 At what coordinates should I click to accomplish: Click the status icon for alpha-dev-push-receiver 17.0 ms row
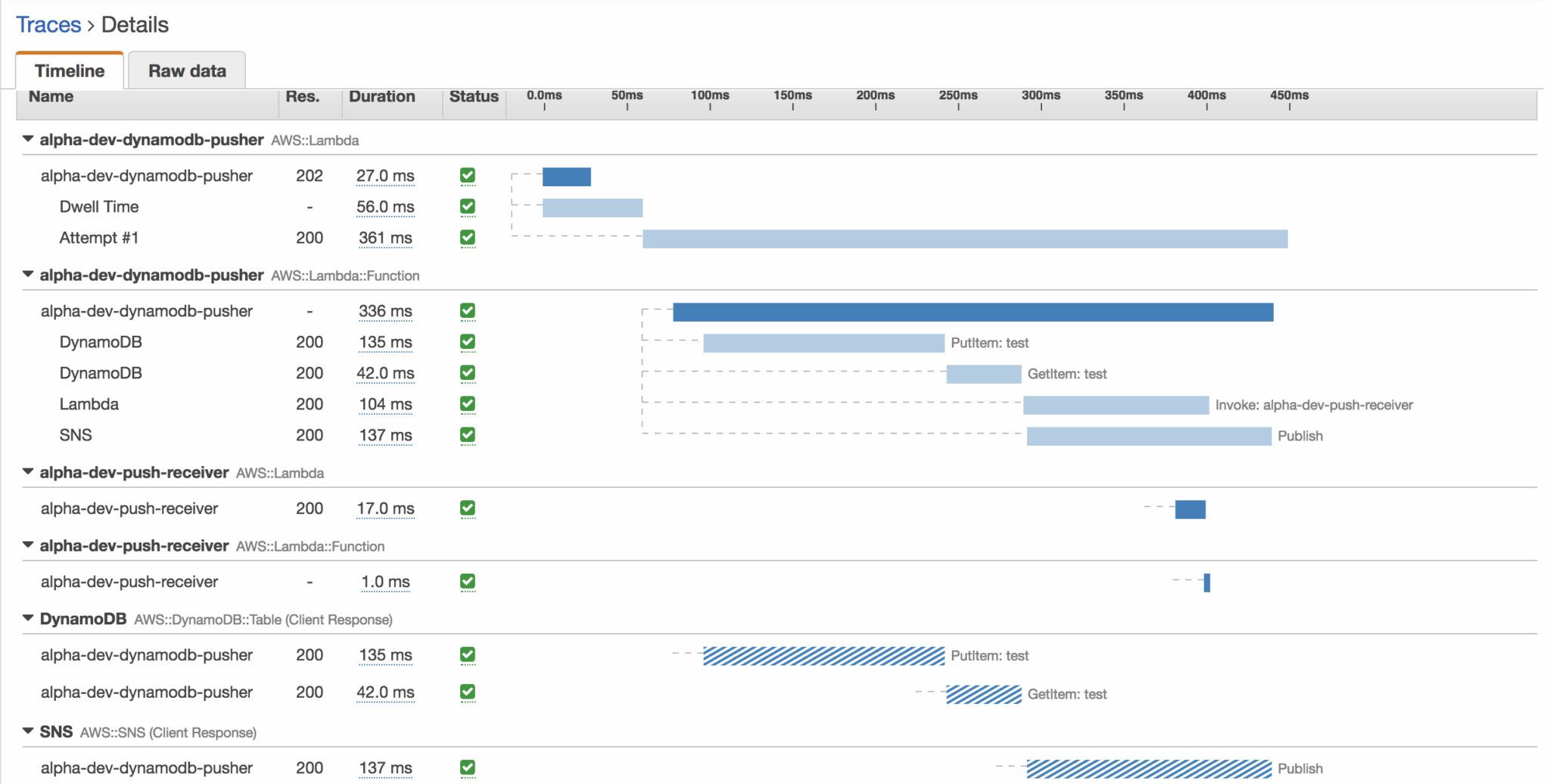[x=468, y=509]
